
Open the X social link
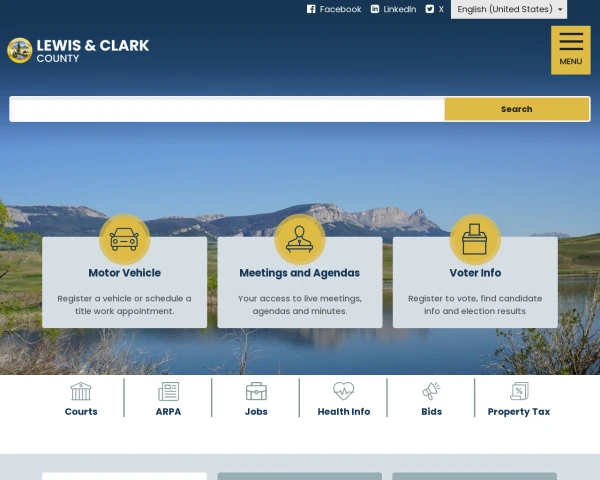pyautogui.click(x=435, y=9)
